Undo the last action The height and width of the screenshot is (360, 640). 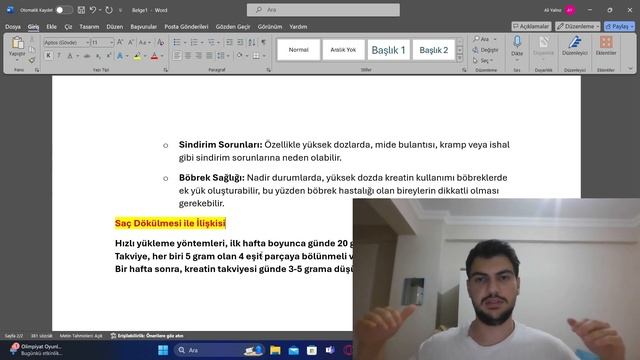(93, 10)
